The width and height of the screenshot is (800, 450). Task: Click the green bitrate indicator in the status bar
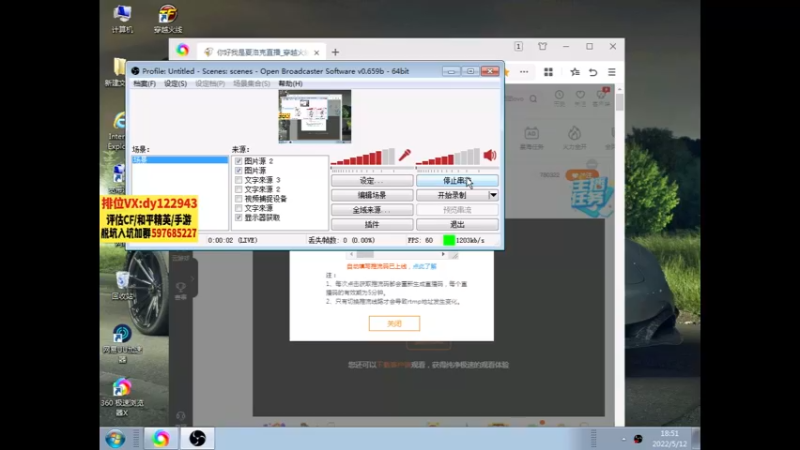(449, 240)
